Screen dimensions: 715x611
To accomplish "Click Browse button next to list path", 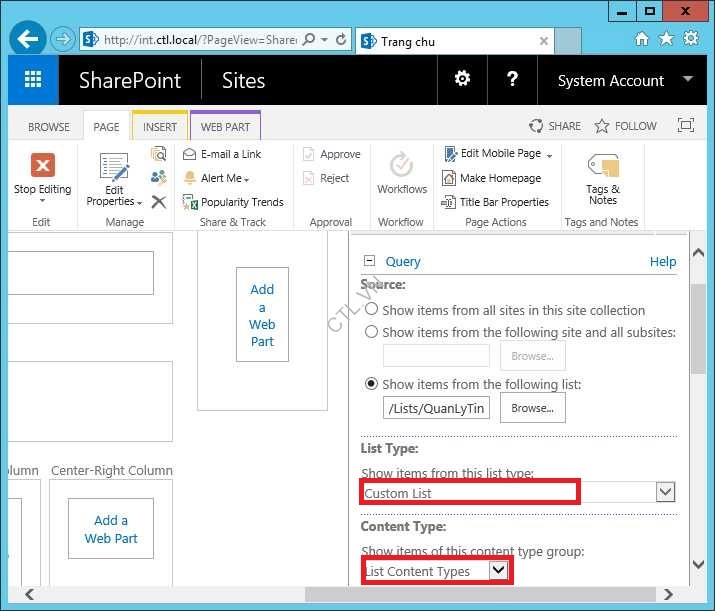I will coord(532,408).
